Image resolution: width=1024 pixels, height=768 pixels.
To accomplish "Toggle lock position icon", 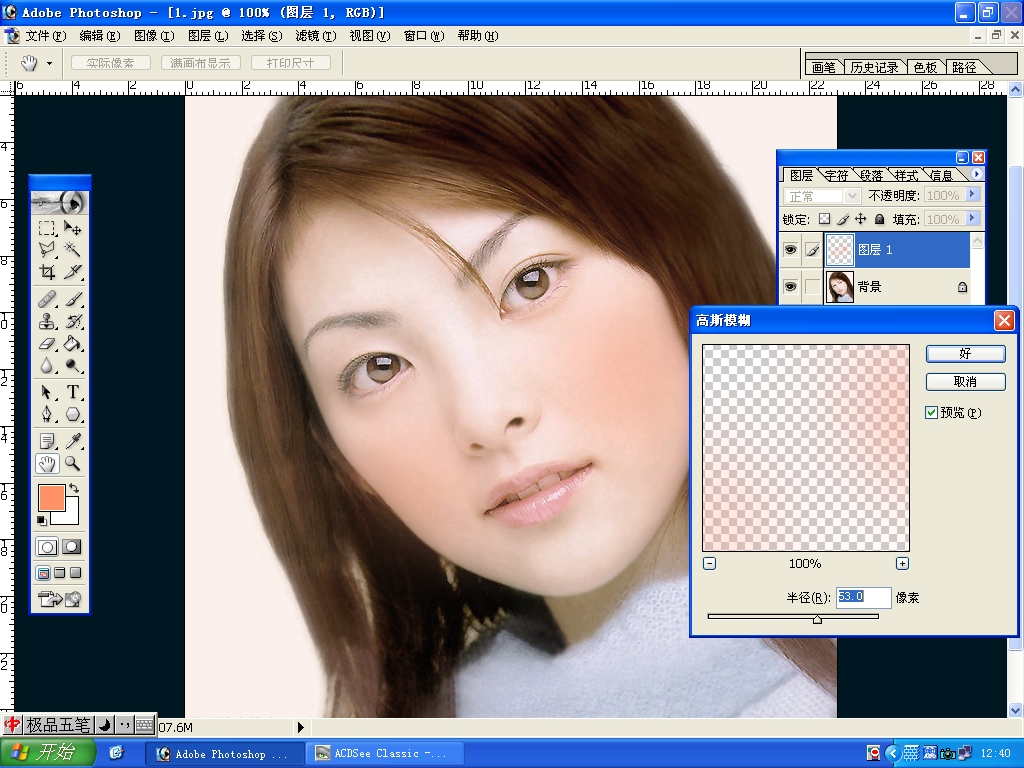I will tap(861, 219).
